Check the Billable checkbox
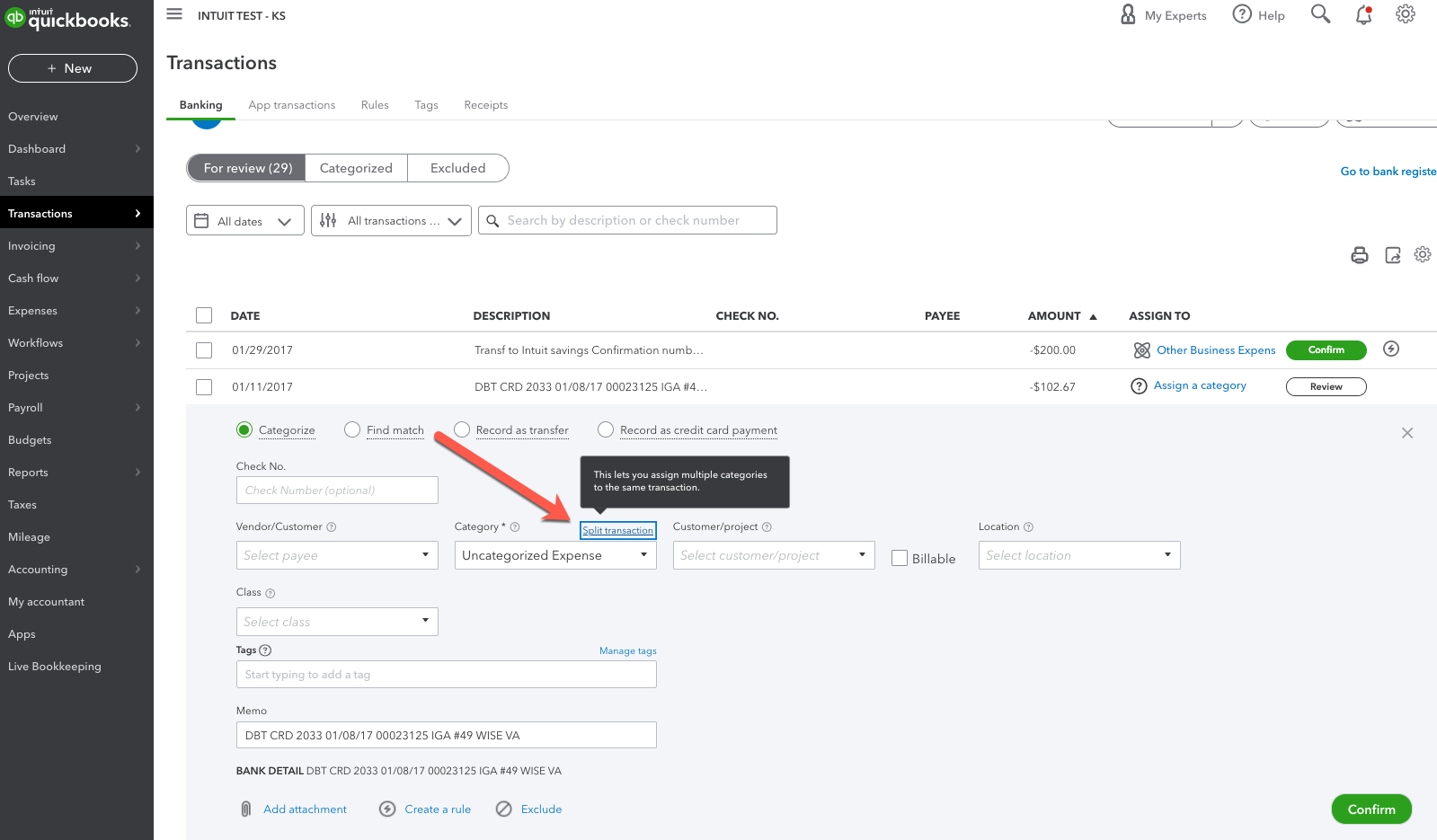Screen dimensions: 1437x840 click(x=900, y=558)
